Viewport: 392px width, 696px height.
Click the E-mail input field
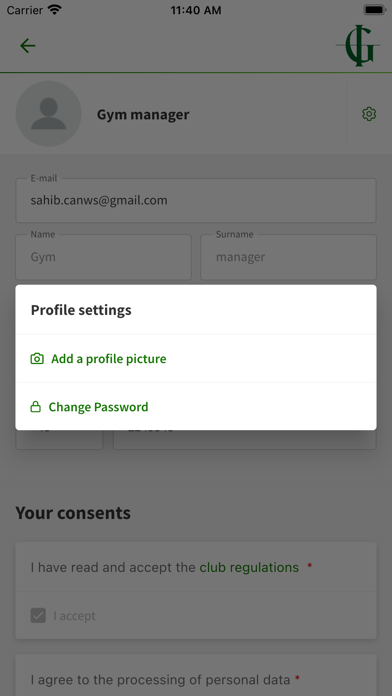[x=196, y=201]
